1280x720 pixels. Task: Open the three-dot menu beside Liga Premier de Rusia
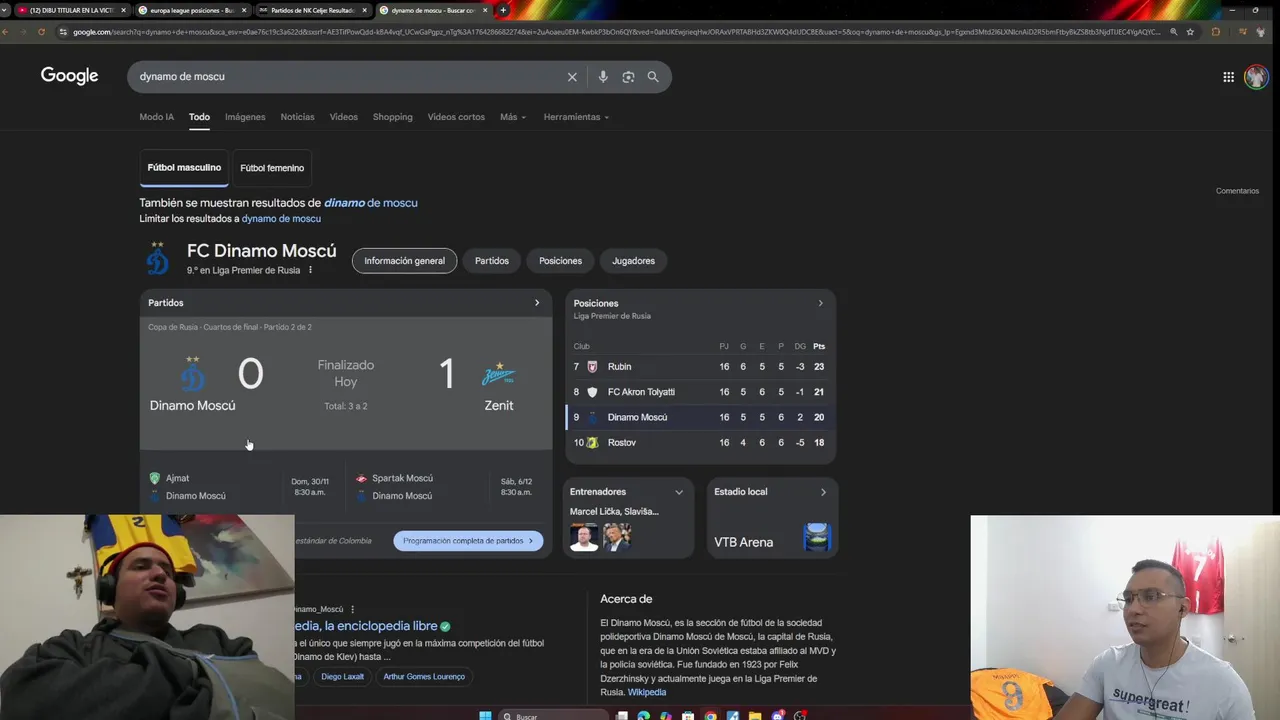point(310,270)
